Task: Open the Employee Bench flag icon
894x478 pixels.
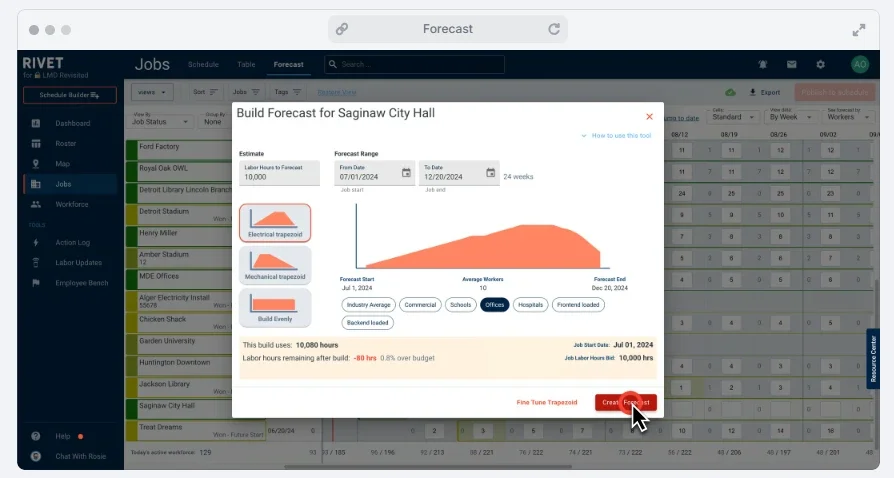Action: coord(36,283)
